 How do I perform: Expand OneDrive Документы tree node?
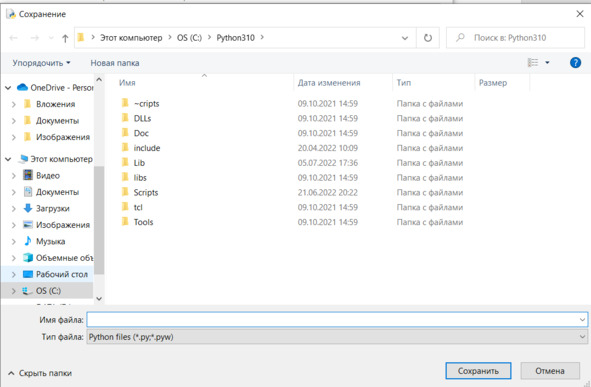point(14,121)
